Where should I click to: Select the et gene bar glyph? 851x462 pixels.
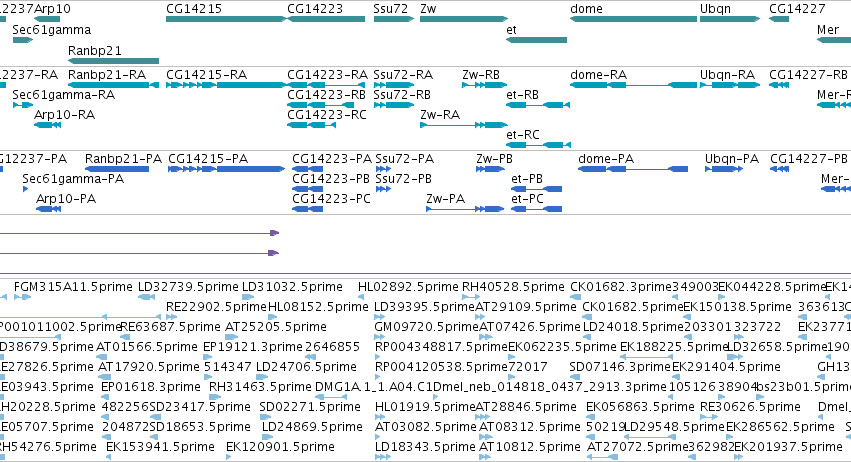536,40
